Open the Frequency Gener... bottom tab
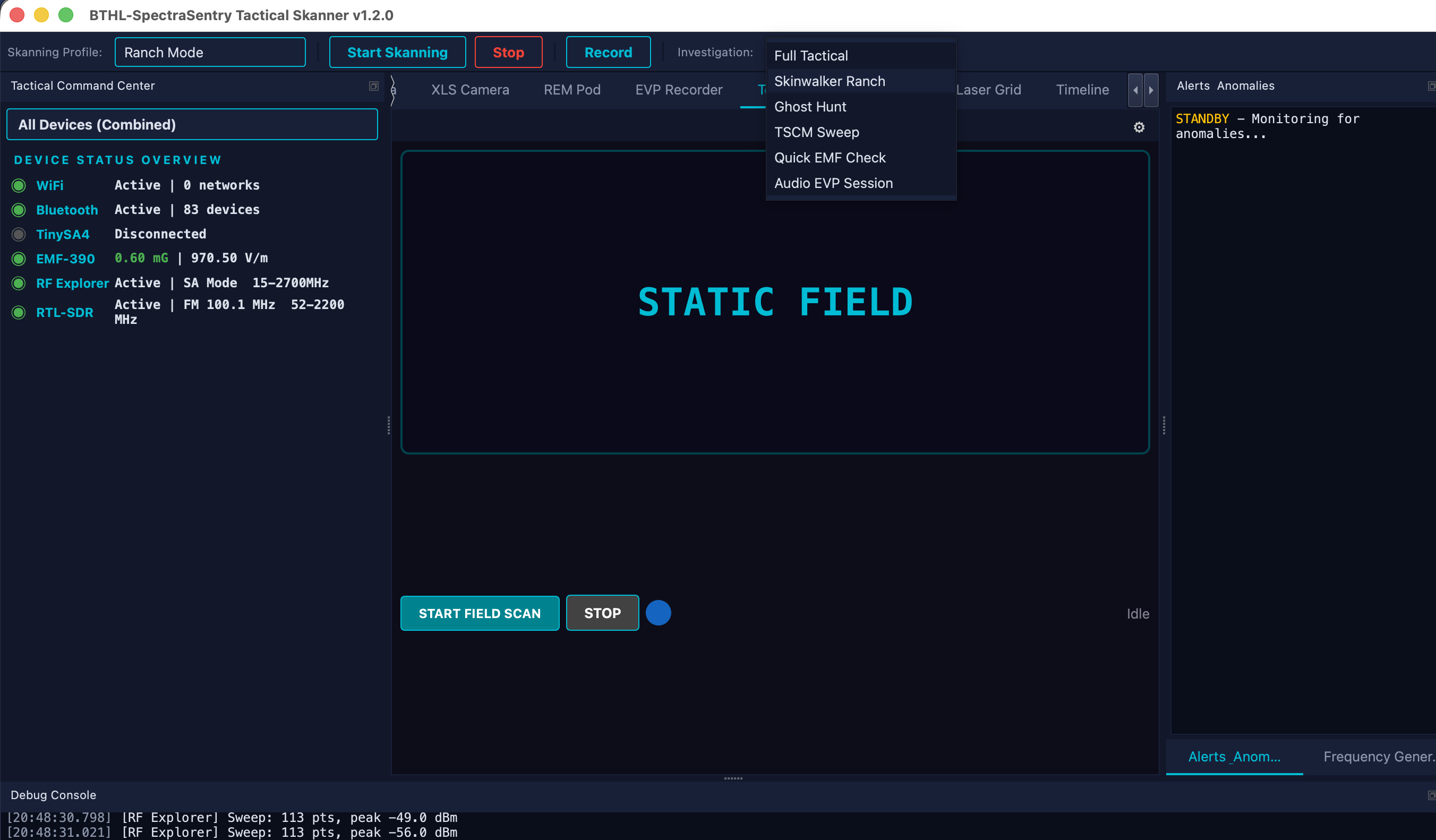 [1378, 757]
